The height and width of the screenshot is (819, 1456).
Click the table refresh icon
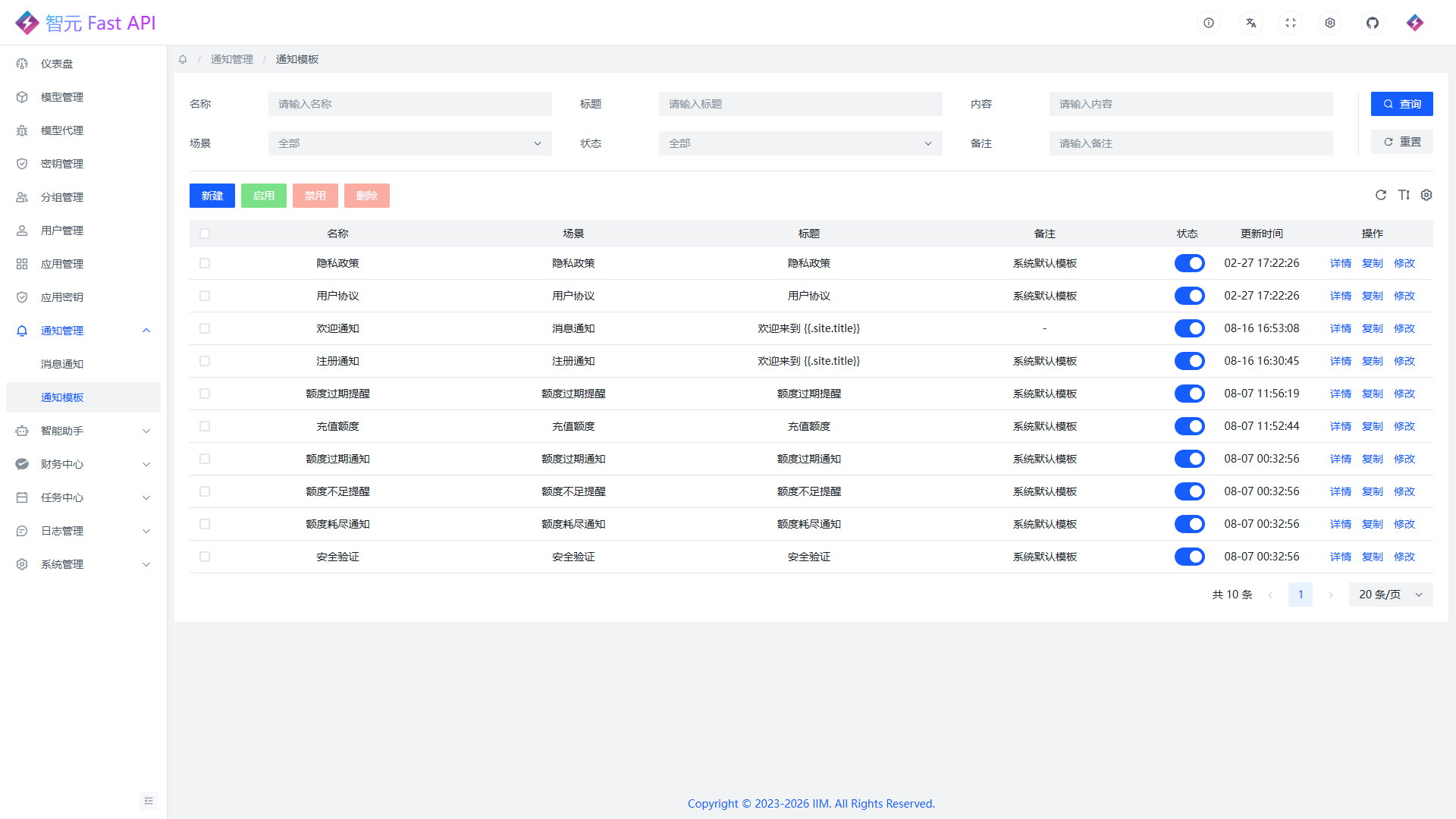point(1381,195)
